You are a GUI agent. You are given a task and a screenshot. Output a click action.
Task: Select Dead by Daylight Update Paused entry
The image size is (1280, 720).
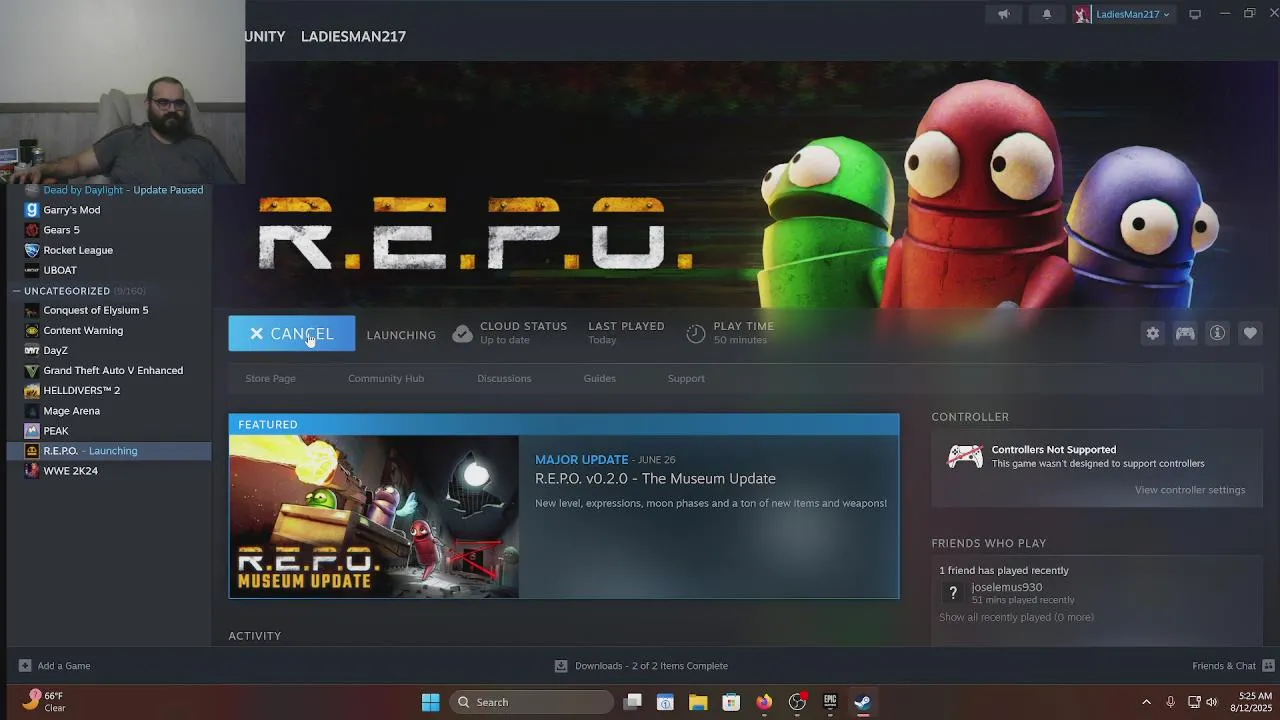coord(123,190)
